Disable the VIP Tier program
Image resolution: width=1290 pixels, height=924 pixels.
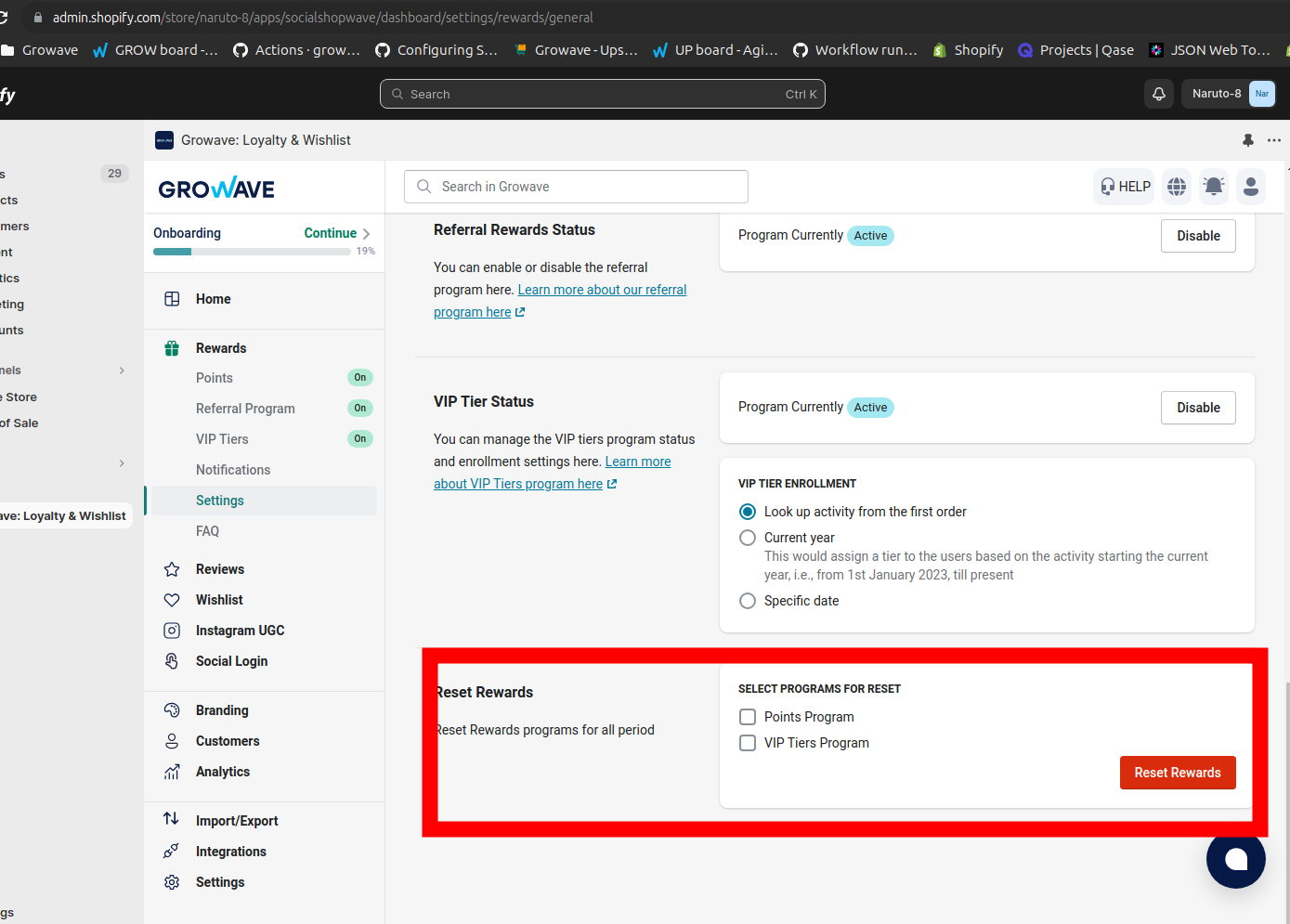click(1198, 408)
